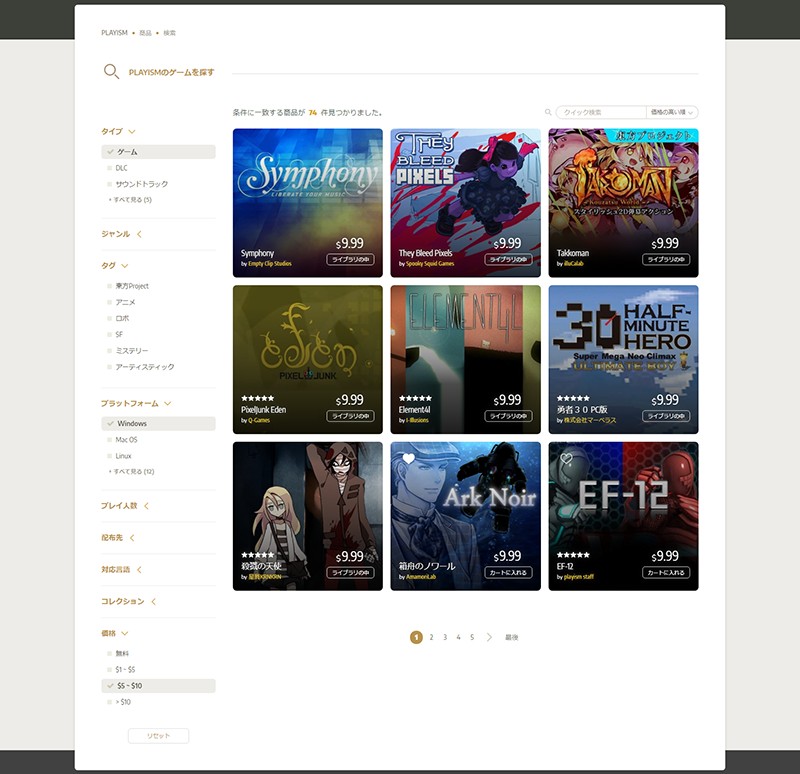Image resolution: width=800 pixels, height=774 pixels.
Task: Open the Takkoman game thumbnail
Action: pos(623,203)
